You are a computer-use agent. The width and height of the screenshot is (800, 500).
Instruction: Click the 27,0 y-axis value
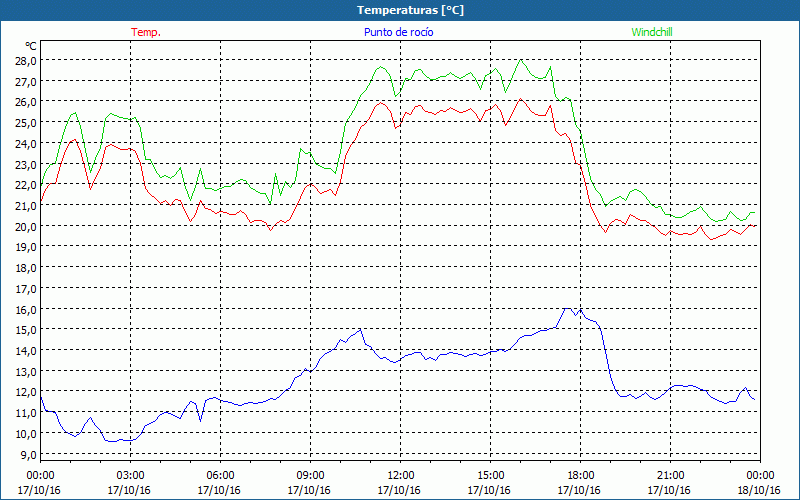pyautogui.click(x=26, y=82)
